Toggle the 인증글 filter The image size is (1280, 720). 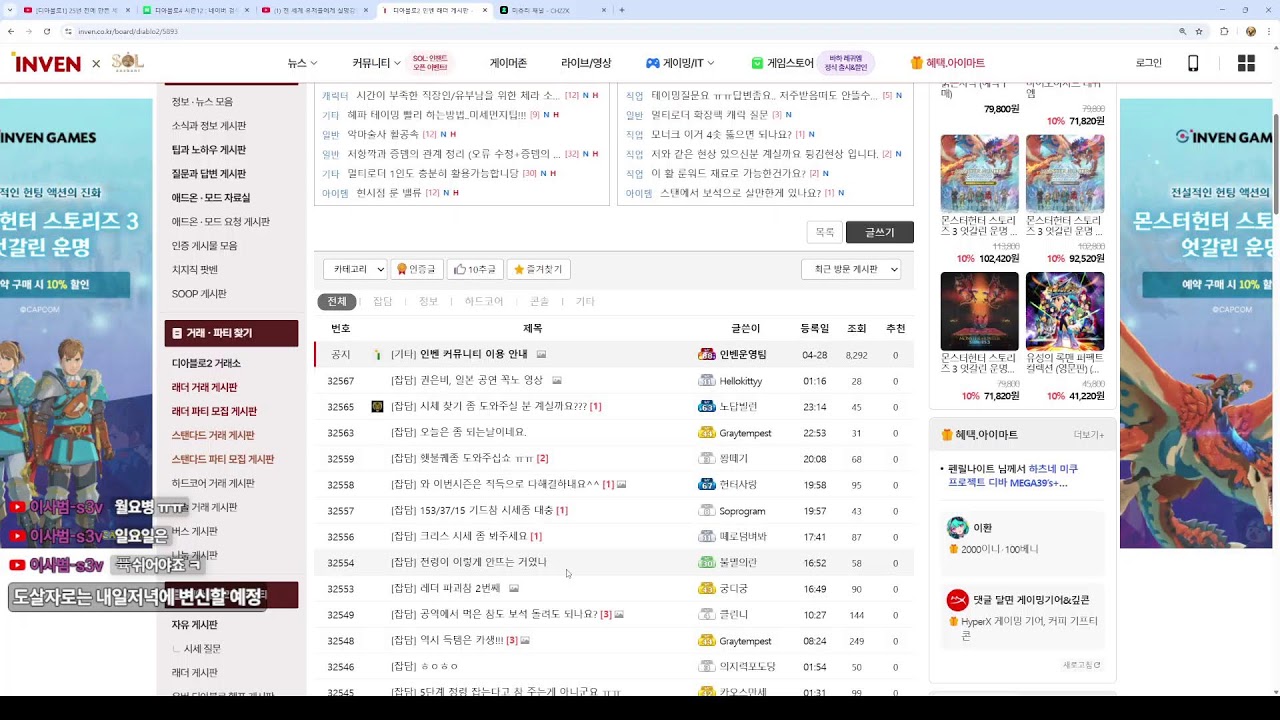click(x=417, y=269)
